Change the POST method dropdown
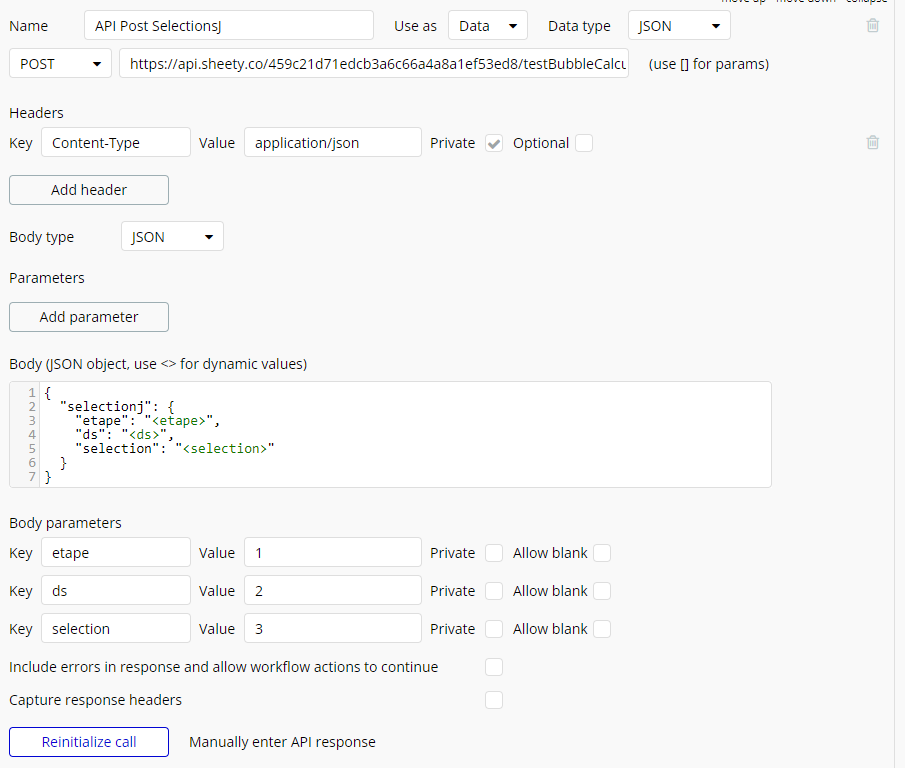The image size is (905, 768). coord(60,64)
